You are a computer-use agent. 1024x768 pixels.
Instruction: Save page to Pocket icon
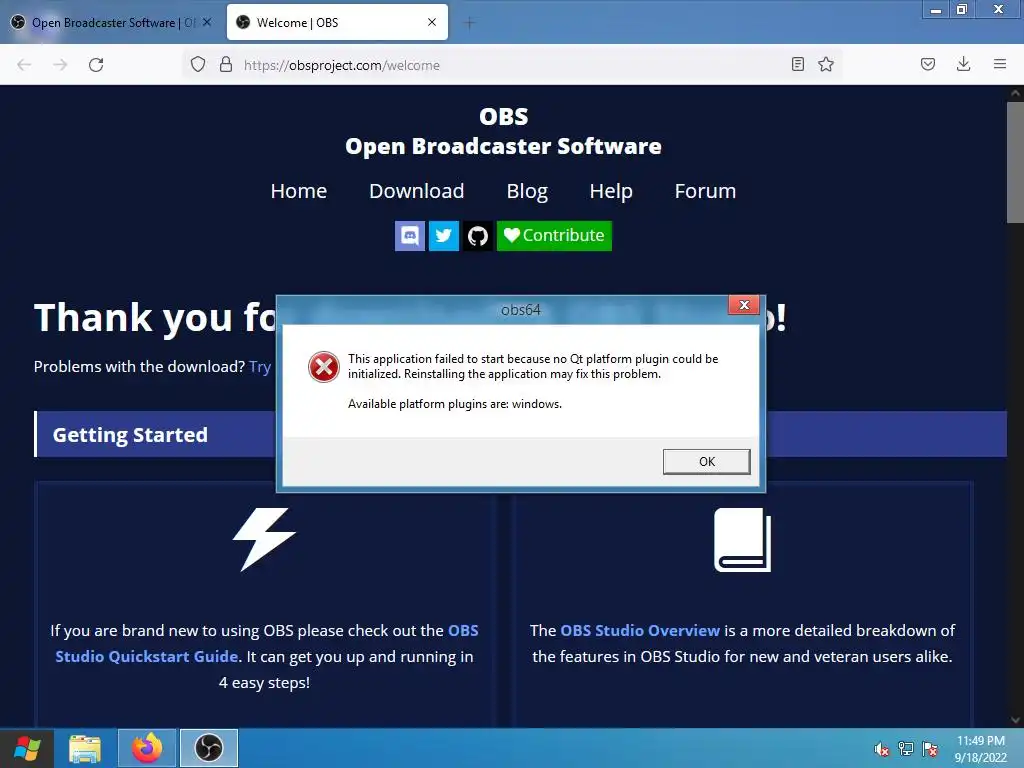(928, 64)
